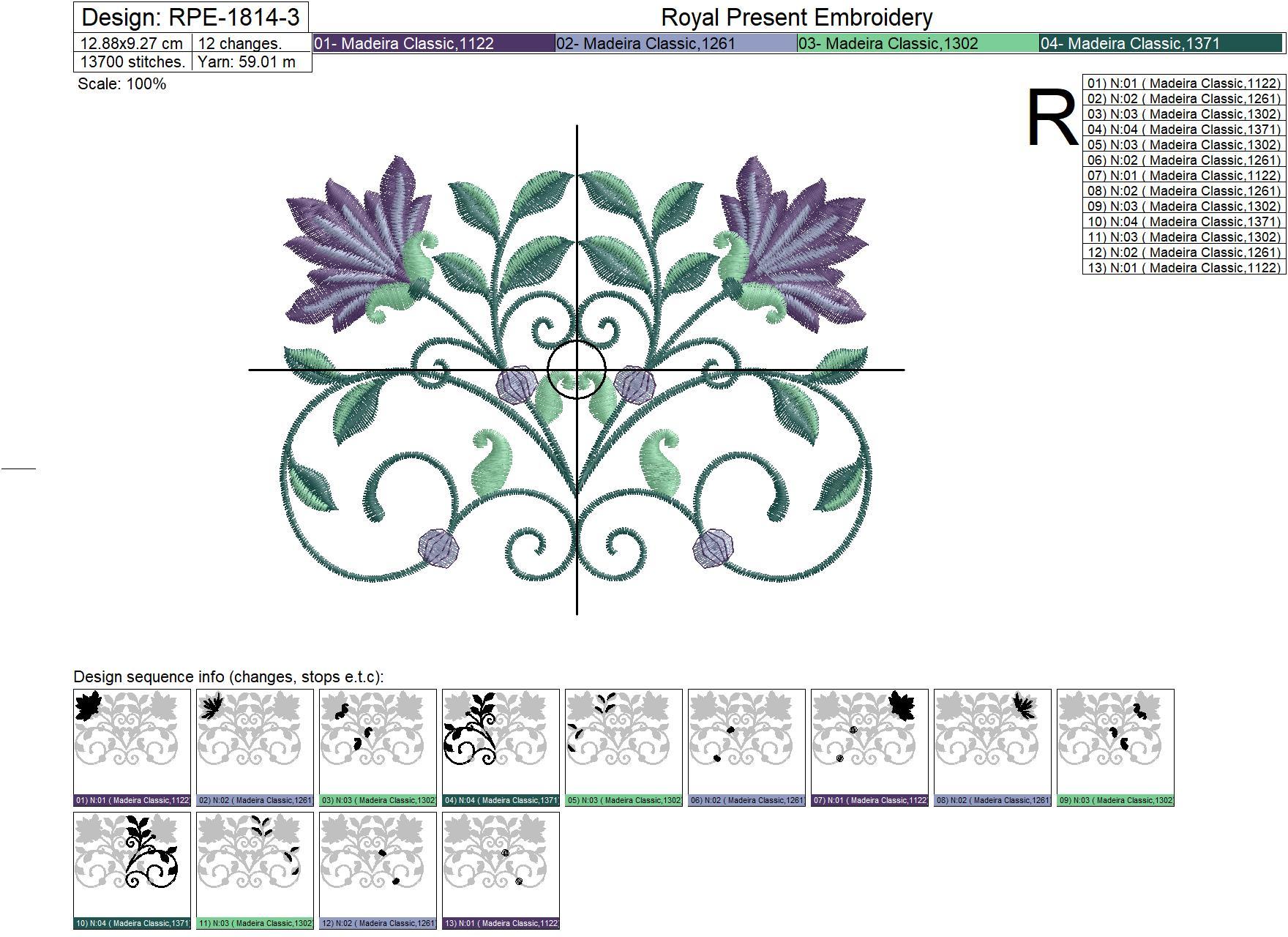This screenshot has width=1288, height=937.
Task: Select sequence thumbnail 12) N:02 Madeira Classic,1261
Action: 378,870
